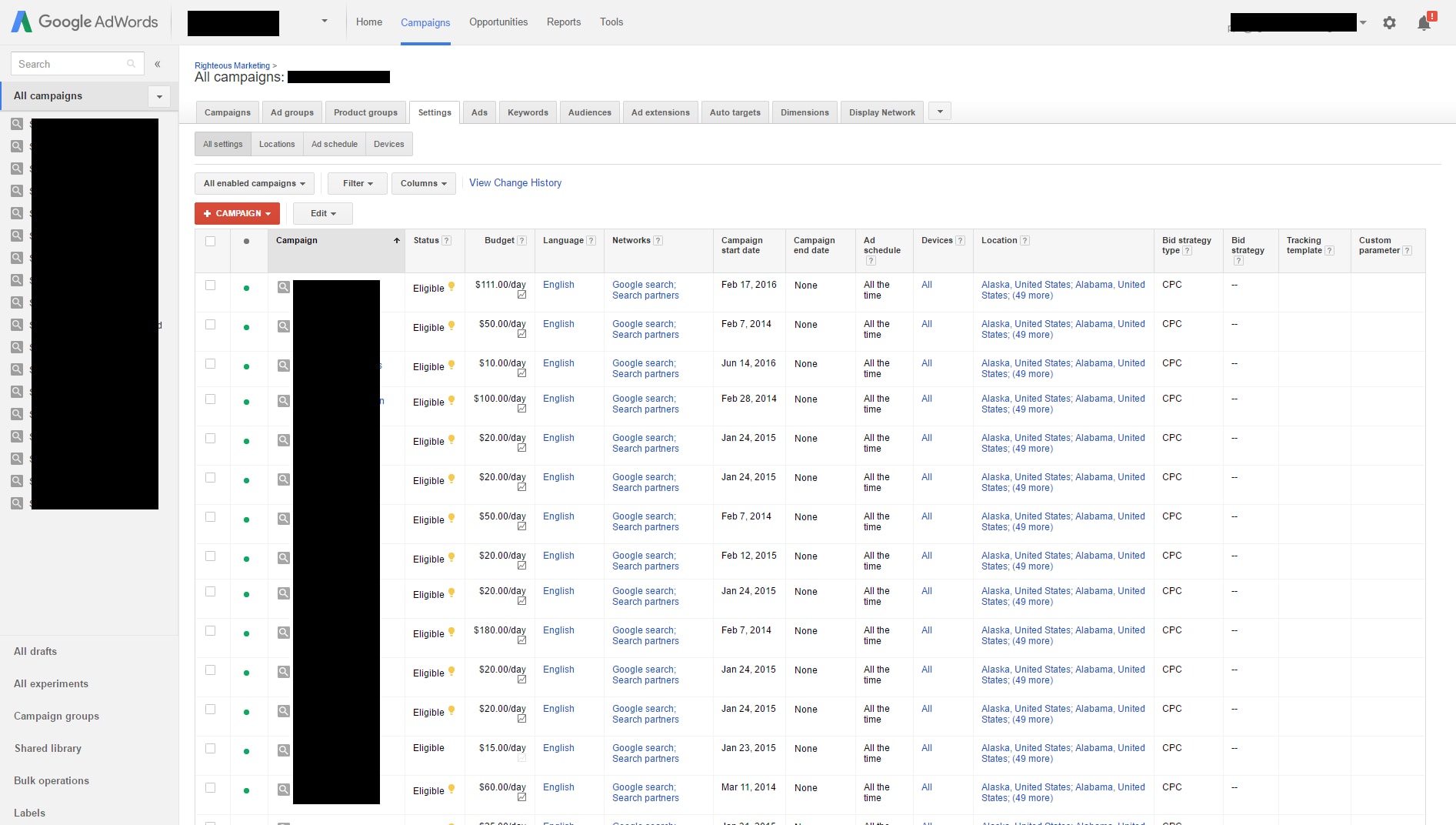Open the Opportunities menu item
This screenshot has width=1456, height=825.
(498, 22)
